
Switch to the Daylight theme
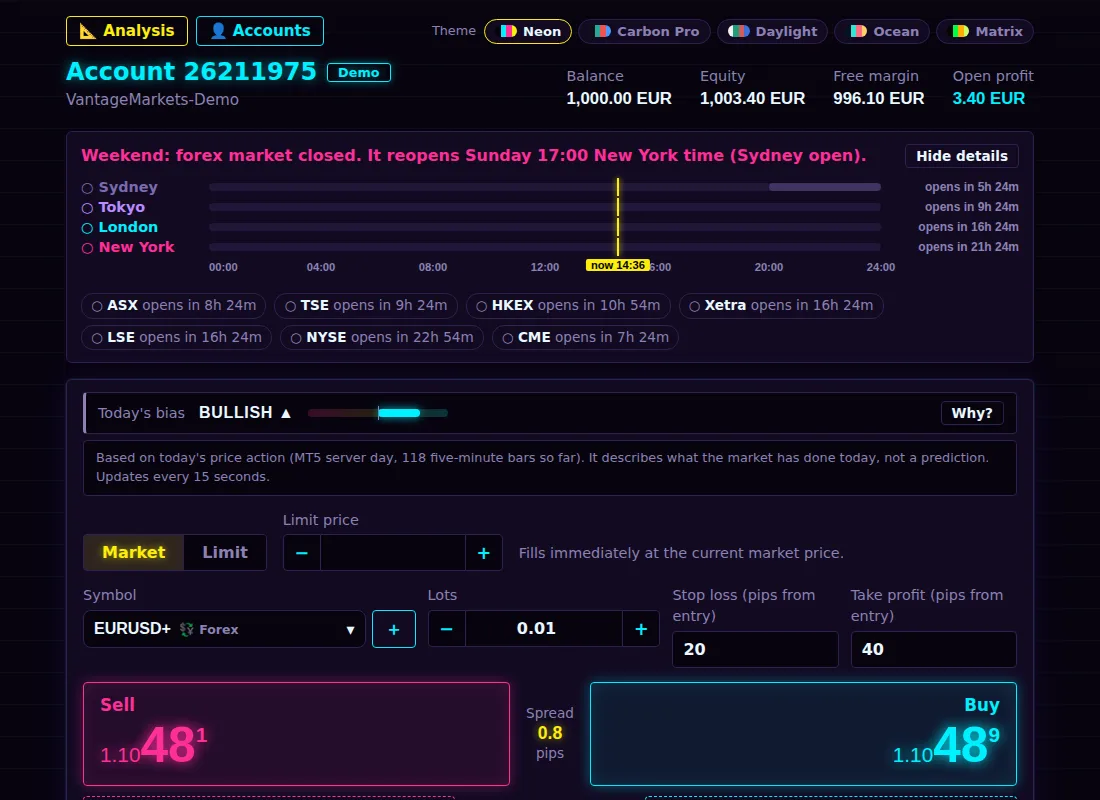tap(772, 32)
